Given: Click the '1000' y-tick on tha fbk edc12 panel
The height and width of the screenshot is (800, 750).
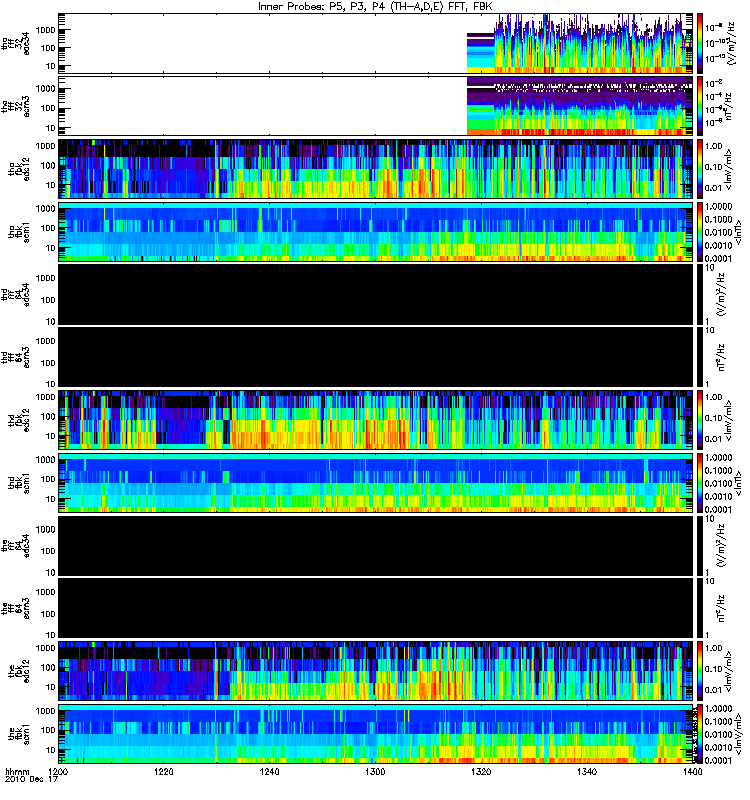Looking at the screenshot, I should click(46, 146).
